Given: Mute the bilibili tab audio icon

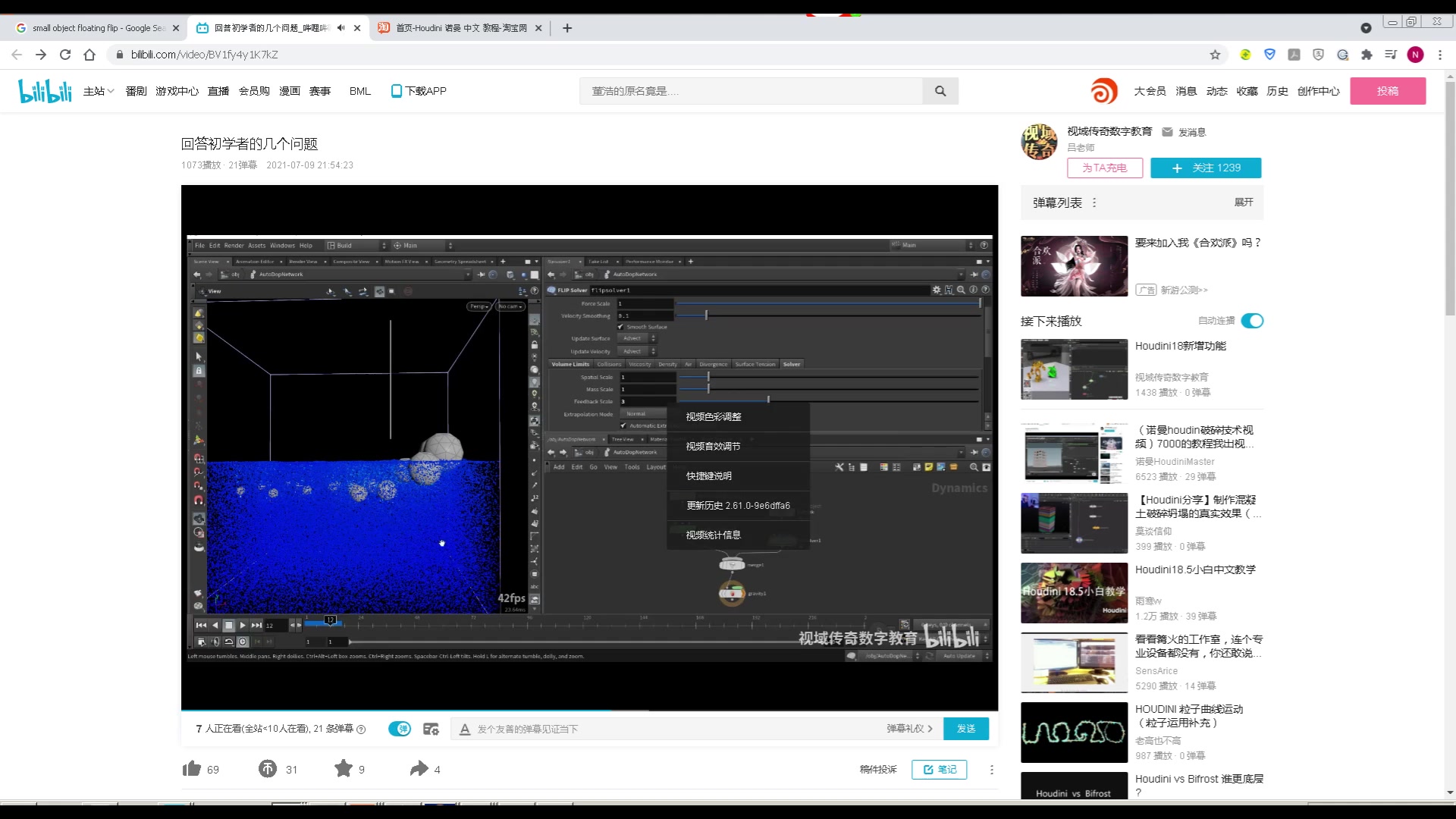Looking at the screenshot, I should pyautogui.click(x=340, y=28).
